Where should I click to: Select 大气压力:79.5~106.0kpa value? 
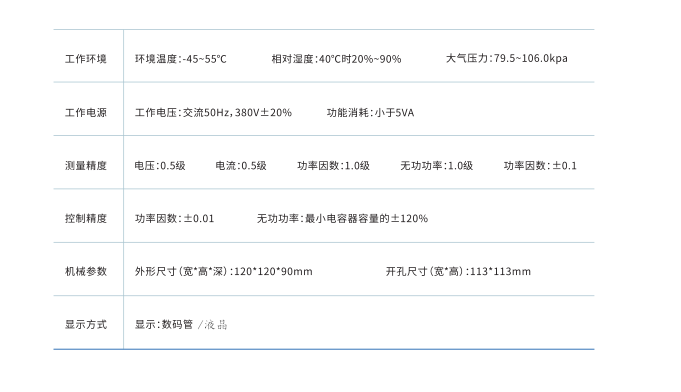pyautogui.click(x=506, y=58)
